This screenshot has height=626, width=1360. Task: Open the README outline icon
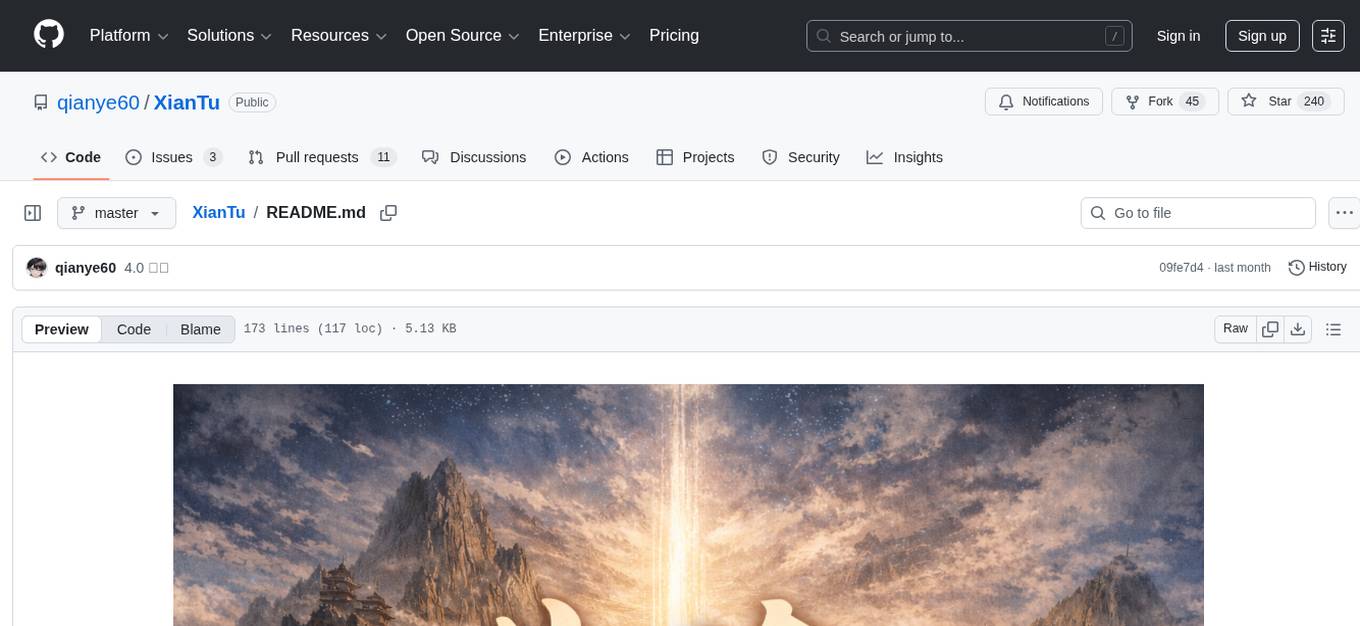pos(1334,328)
